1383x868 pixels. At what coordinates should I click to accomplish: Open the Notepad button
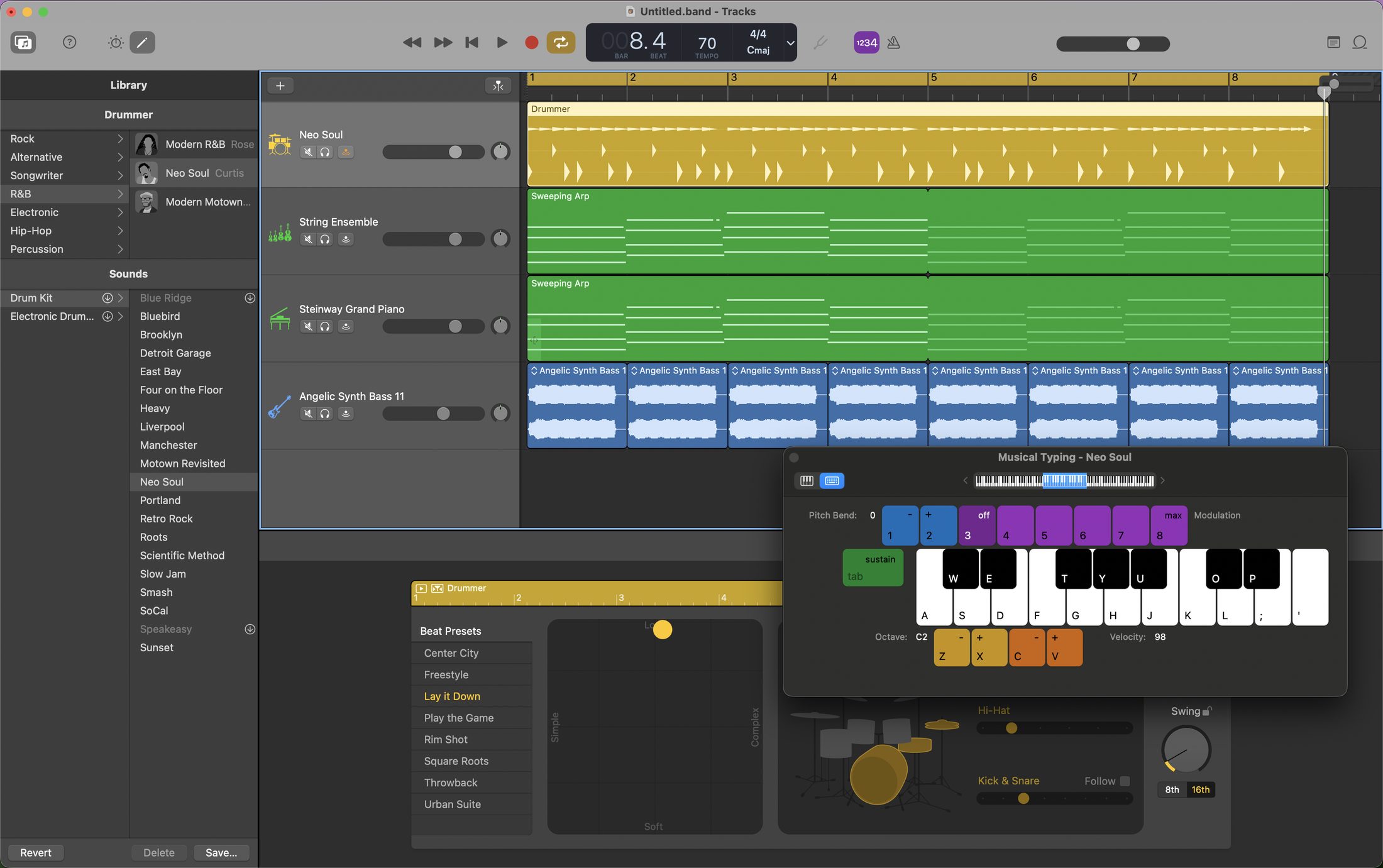pos(1333,43)
